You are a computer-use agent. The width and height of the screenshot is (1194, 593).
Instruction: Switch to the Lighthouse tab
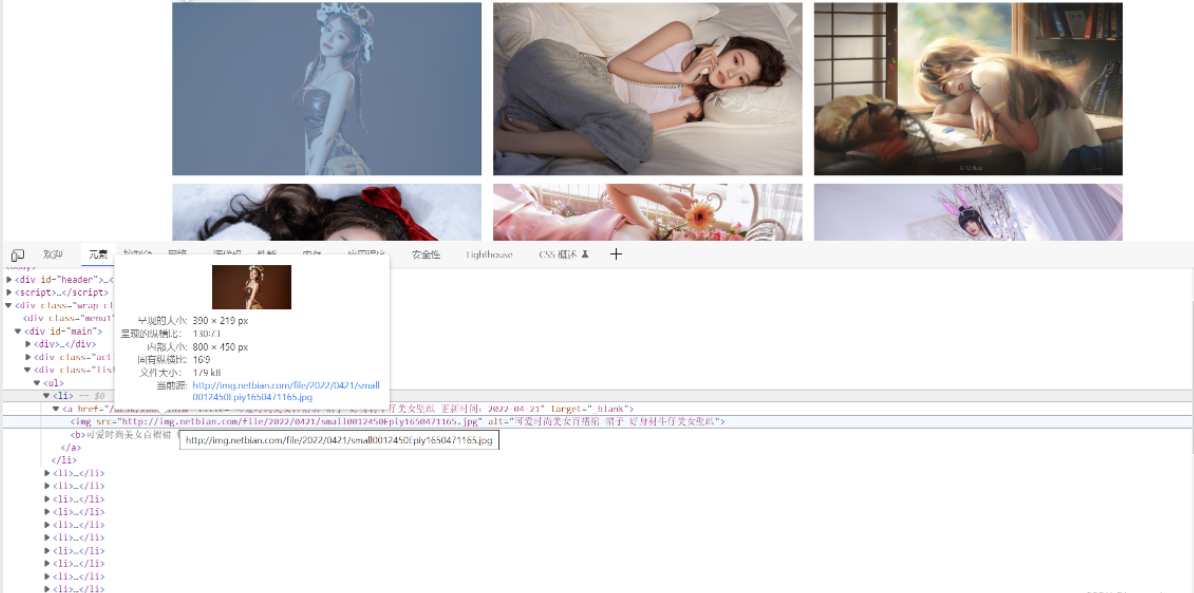490,254
